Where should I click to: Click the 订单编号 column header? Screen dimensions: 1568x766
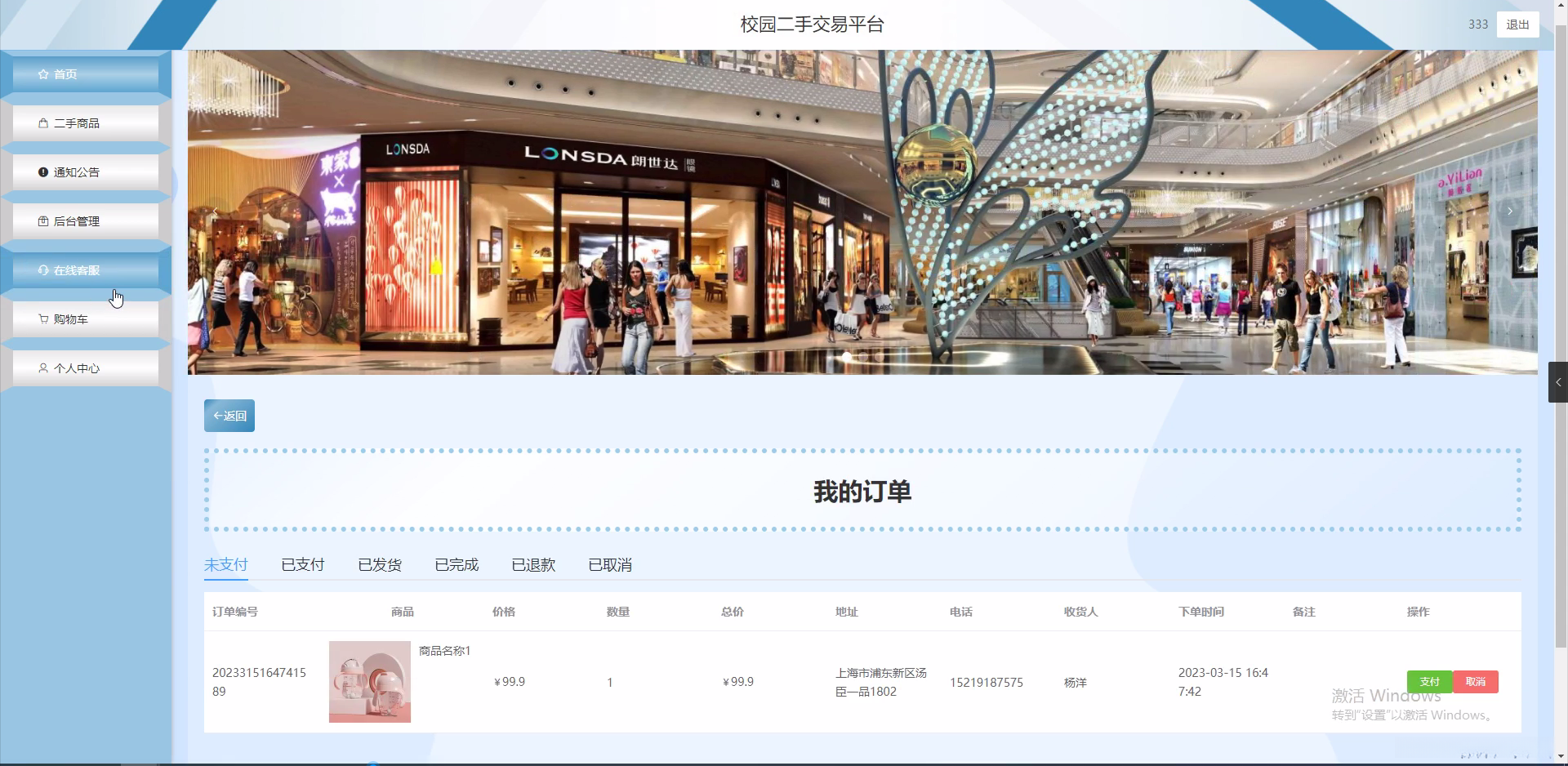[x=235, y=612]
